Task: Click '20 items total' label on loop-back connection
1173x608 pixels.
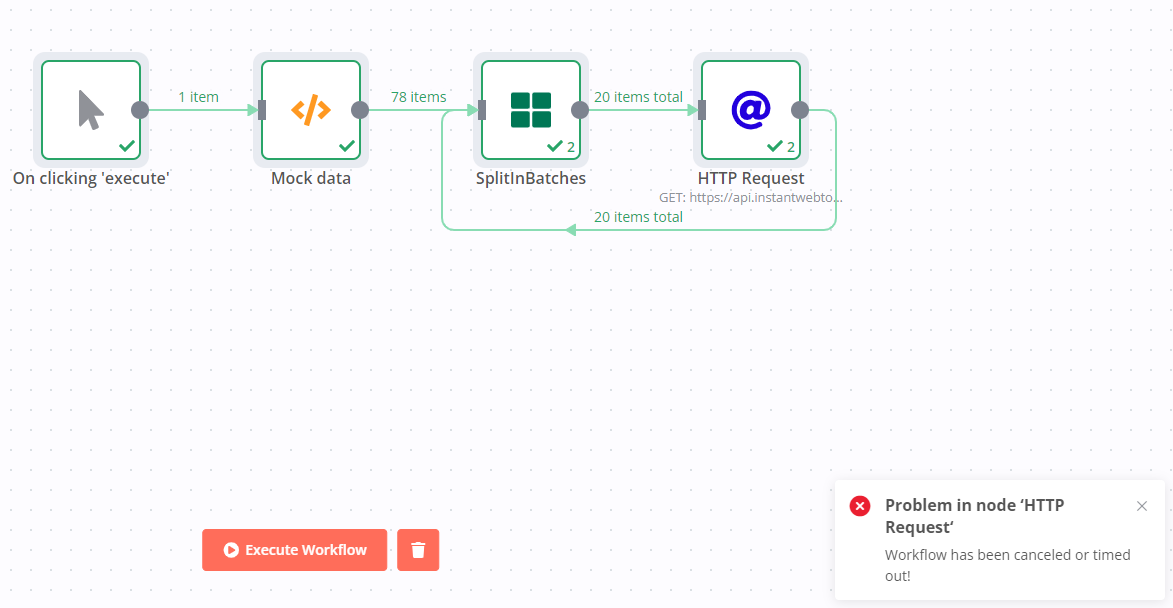Action: coord(638,217)
